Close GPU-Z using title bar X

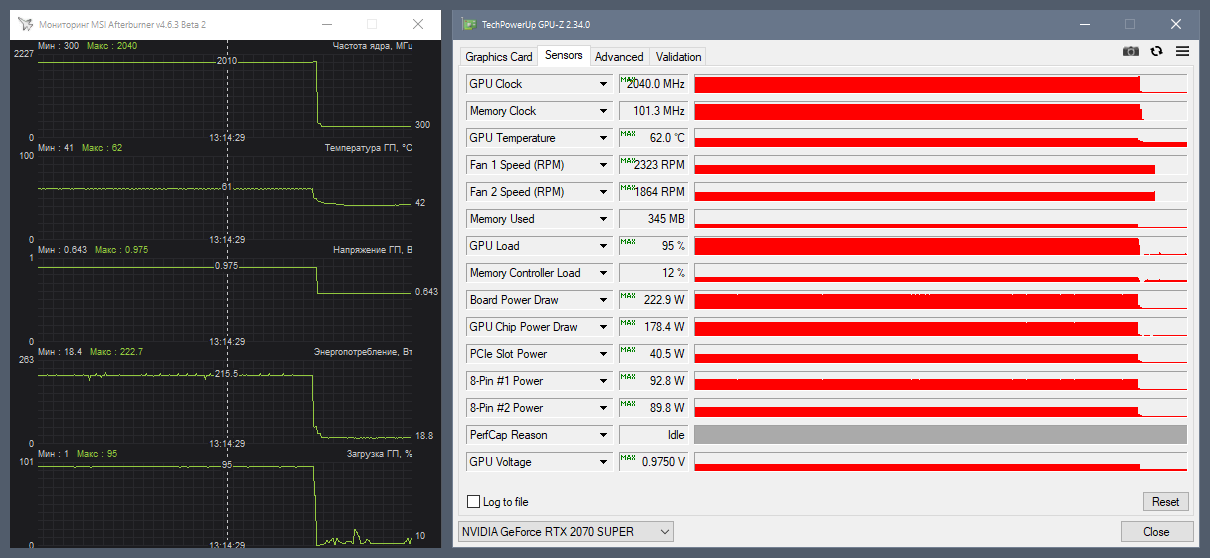[x=1176, y=24]
